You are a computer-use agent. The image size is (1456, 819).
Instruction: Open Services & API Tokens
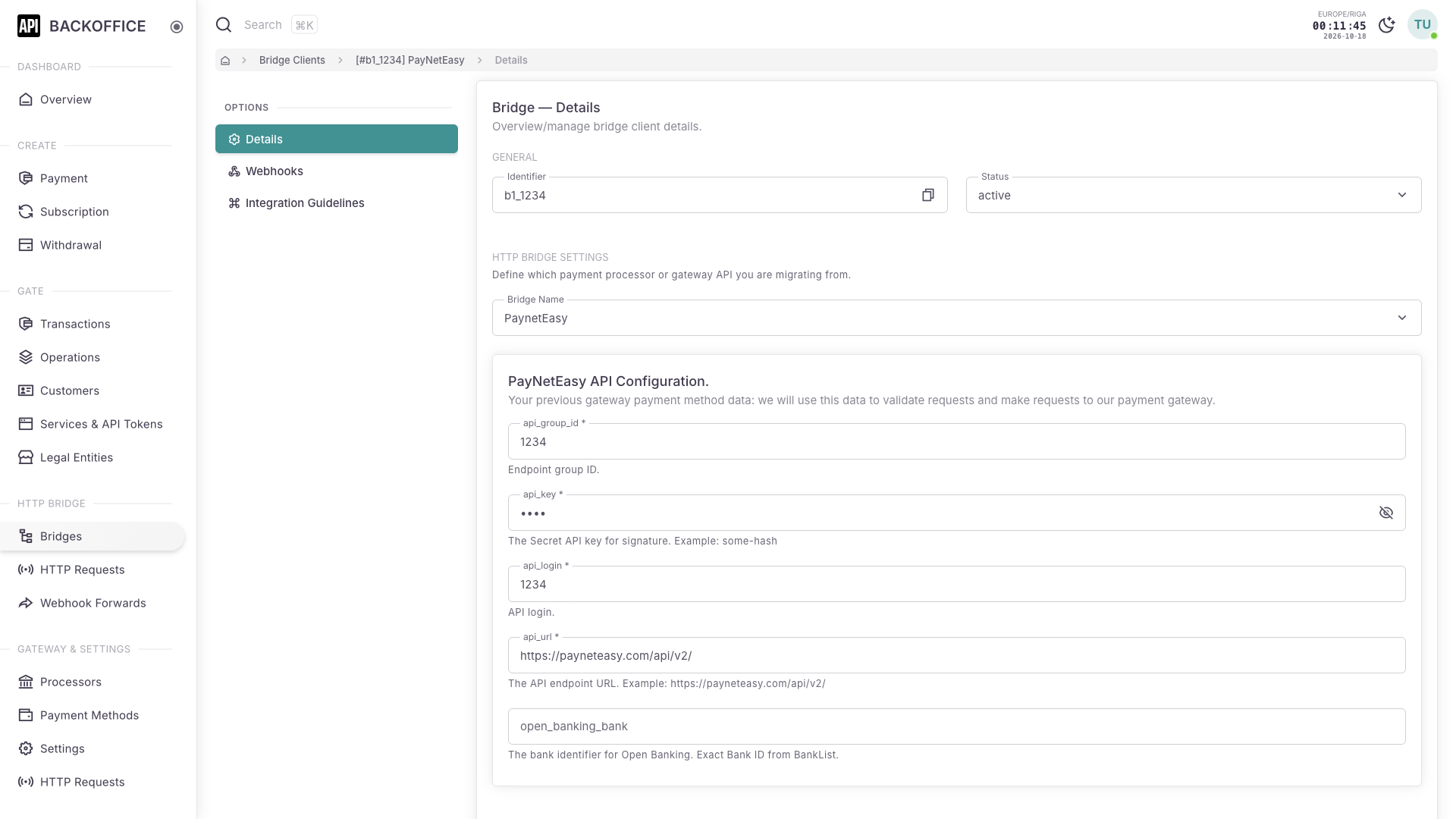click(93, 424)
